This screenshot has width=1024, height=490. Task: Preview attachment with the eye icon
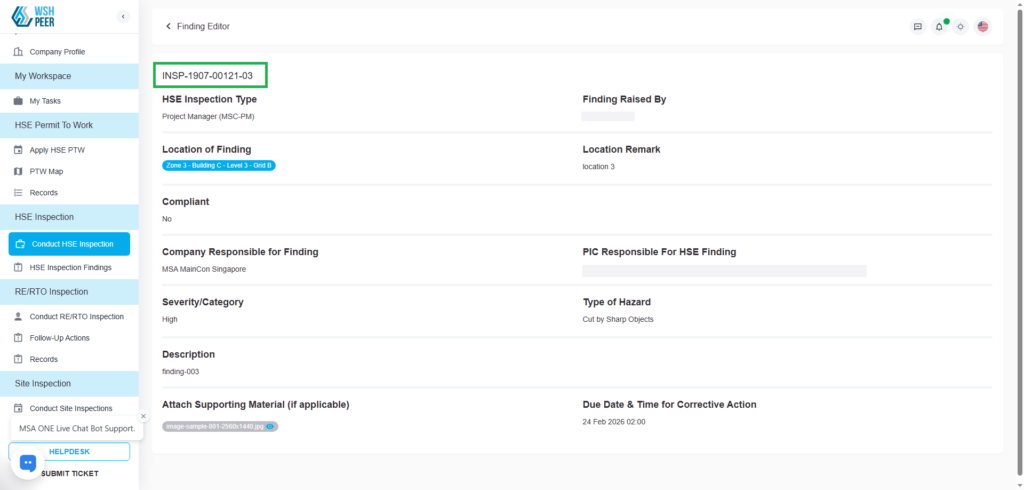[x=270, y=426]
